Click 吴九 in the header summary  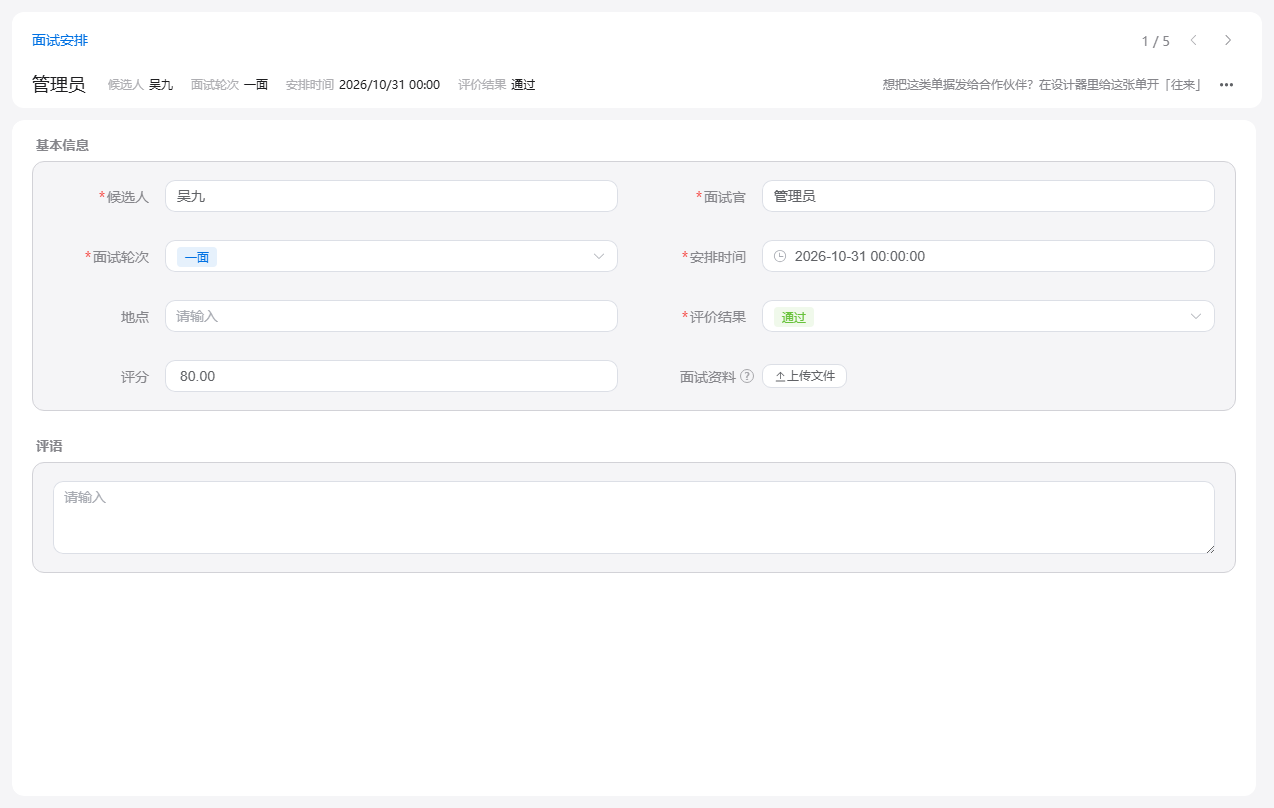pos(161,85)
